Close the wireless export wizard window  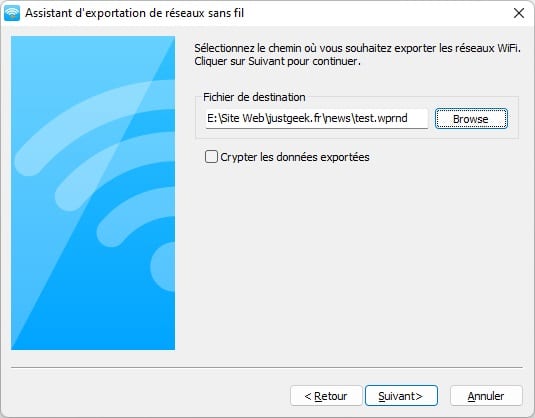(519, 13)
